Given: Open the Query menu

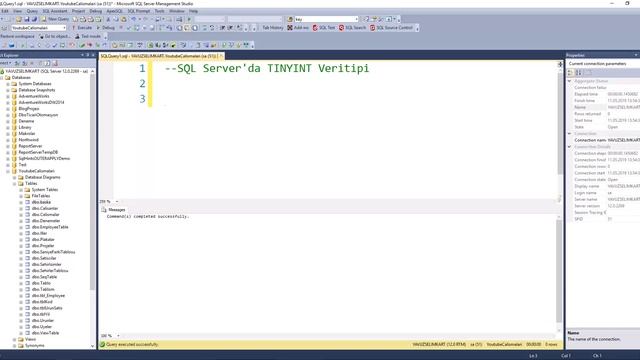Looking at the screenshot, I should click(32, 11).
